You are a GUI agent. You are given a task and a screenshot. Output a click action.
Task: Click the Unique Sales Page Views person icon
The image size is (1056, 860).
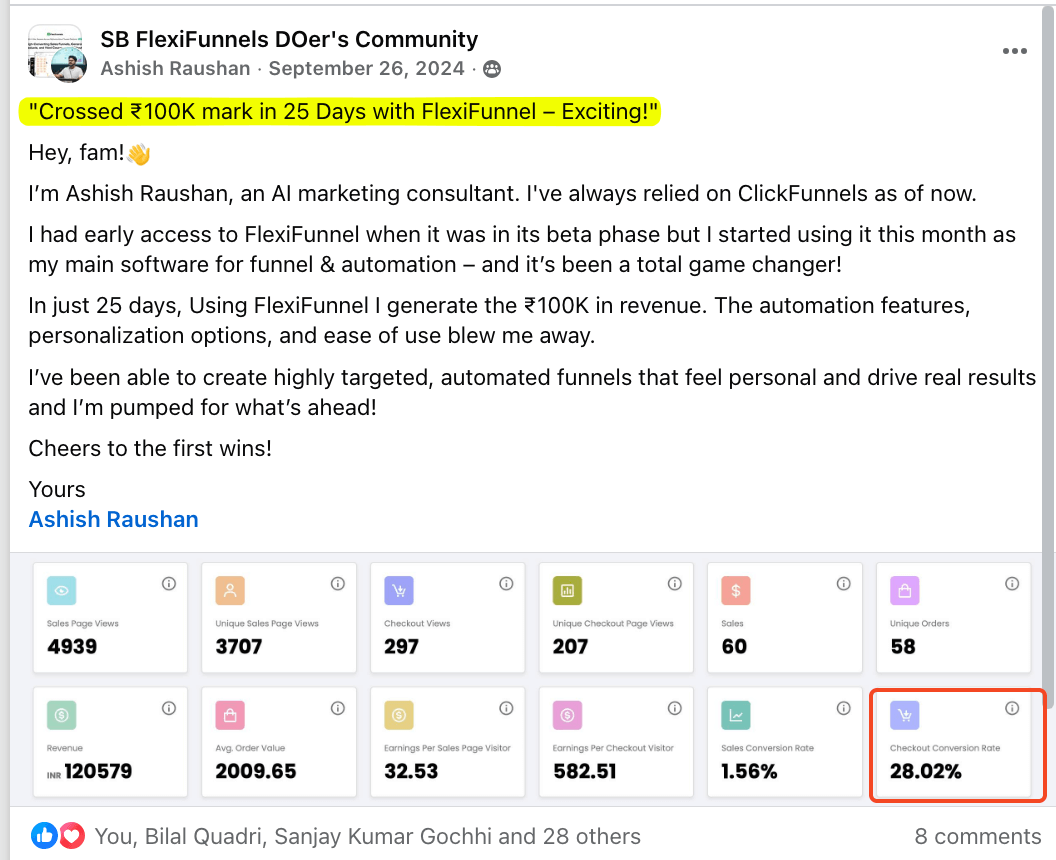click(x=230, y=591)
